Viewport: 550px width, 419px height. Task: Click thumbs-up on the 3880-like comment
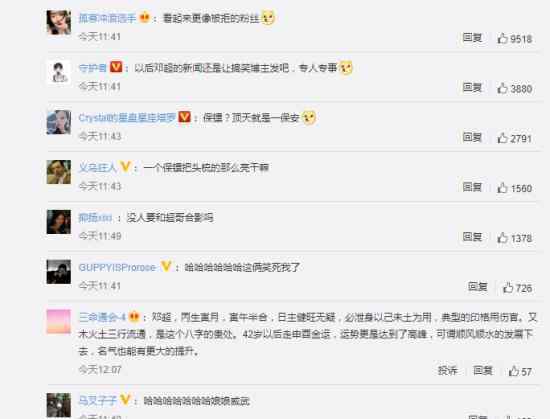[503, 88]
